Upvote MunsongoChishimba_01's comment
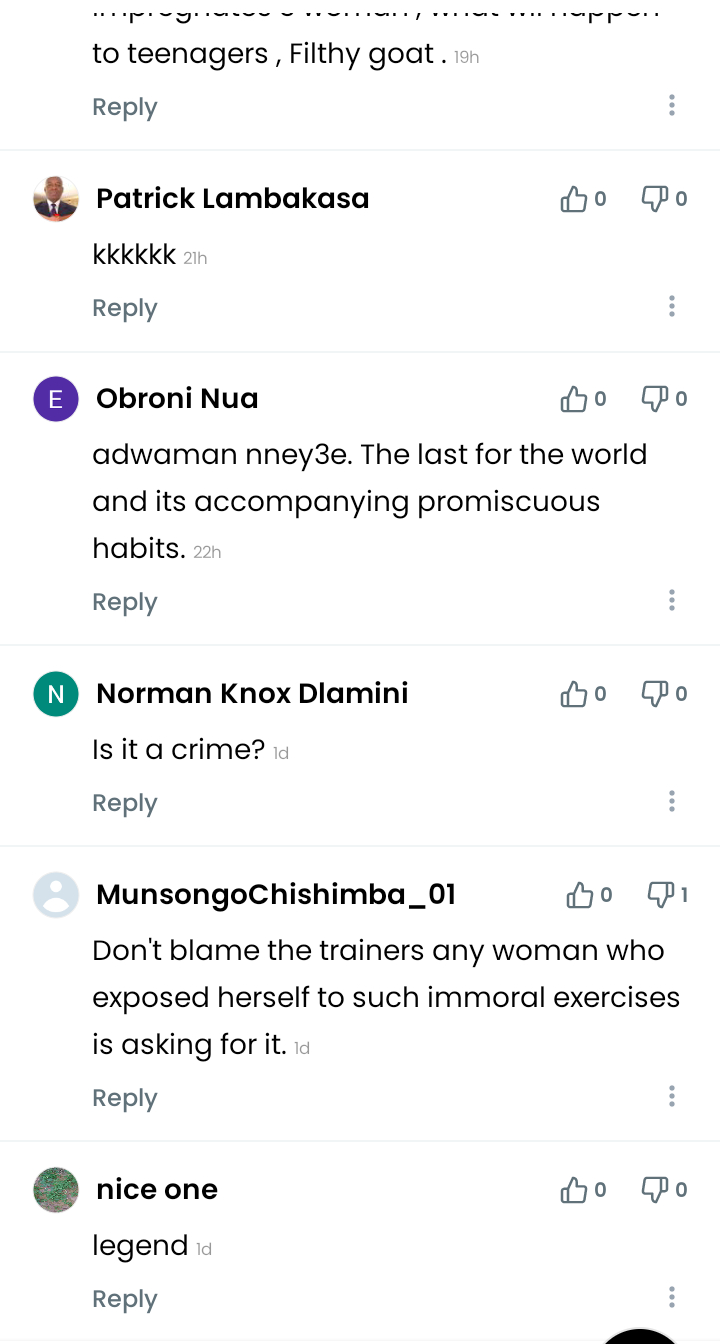Viewport: 720px width, 1344px height. [580, 895]
